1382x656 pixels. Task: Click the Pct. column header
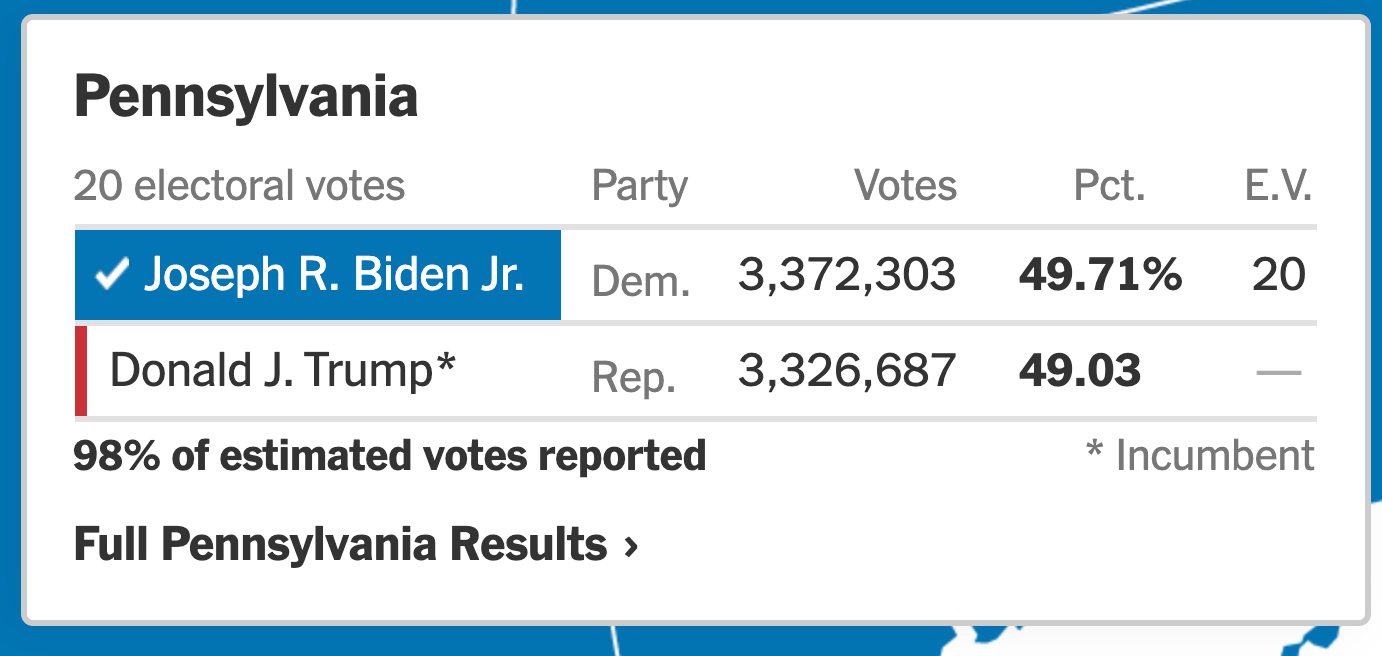coord(1109,186)
